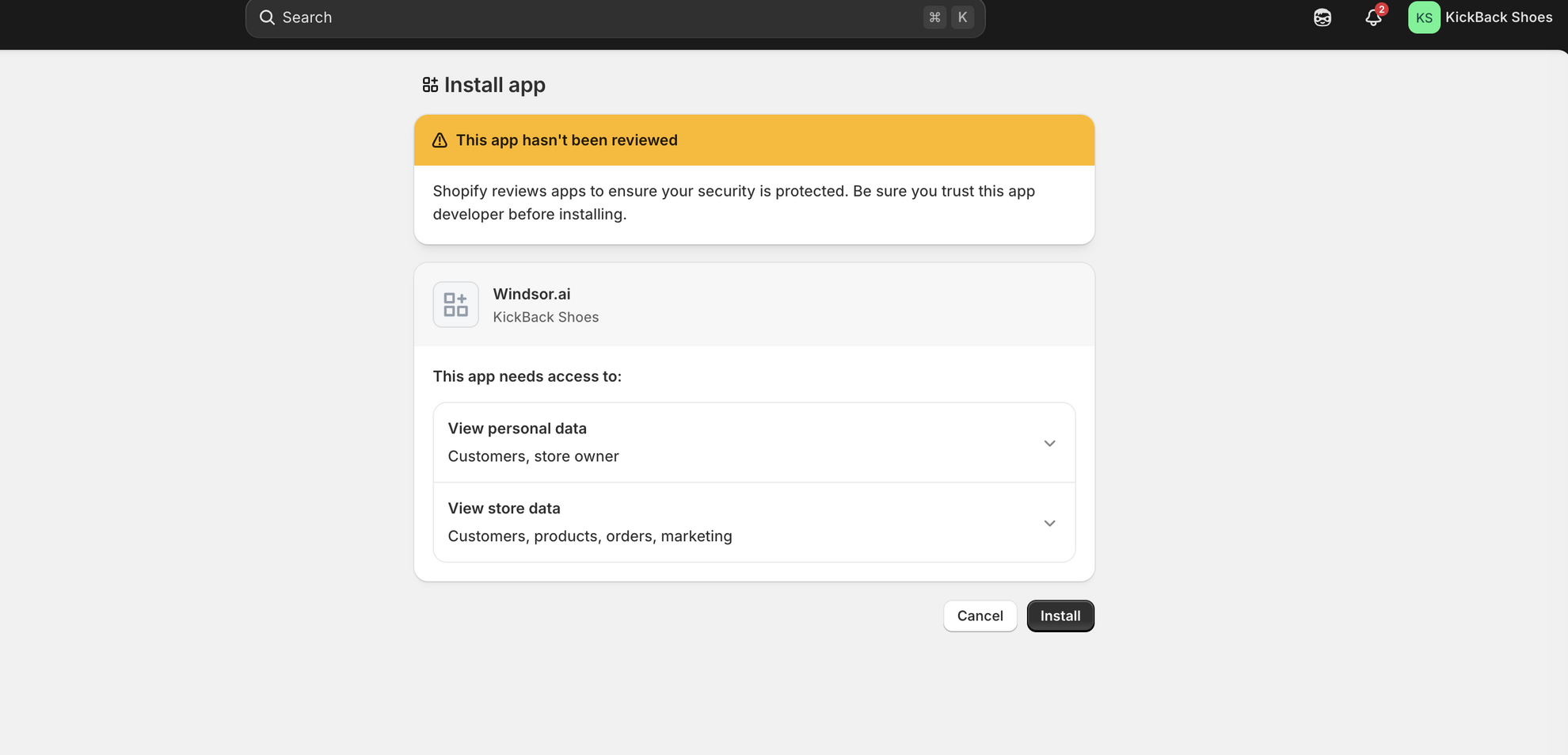Open the Sidekick assistant
1568x755 pixels.
(1322, 17)
